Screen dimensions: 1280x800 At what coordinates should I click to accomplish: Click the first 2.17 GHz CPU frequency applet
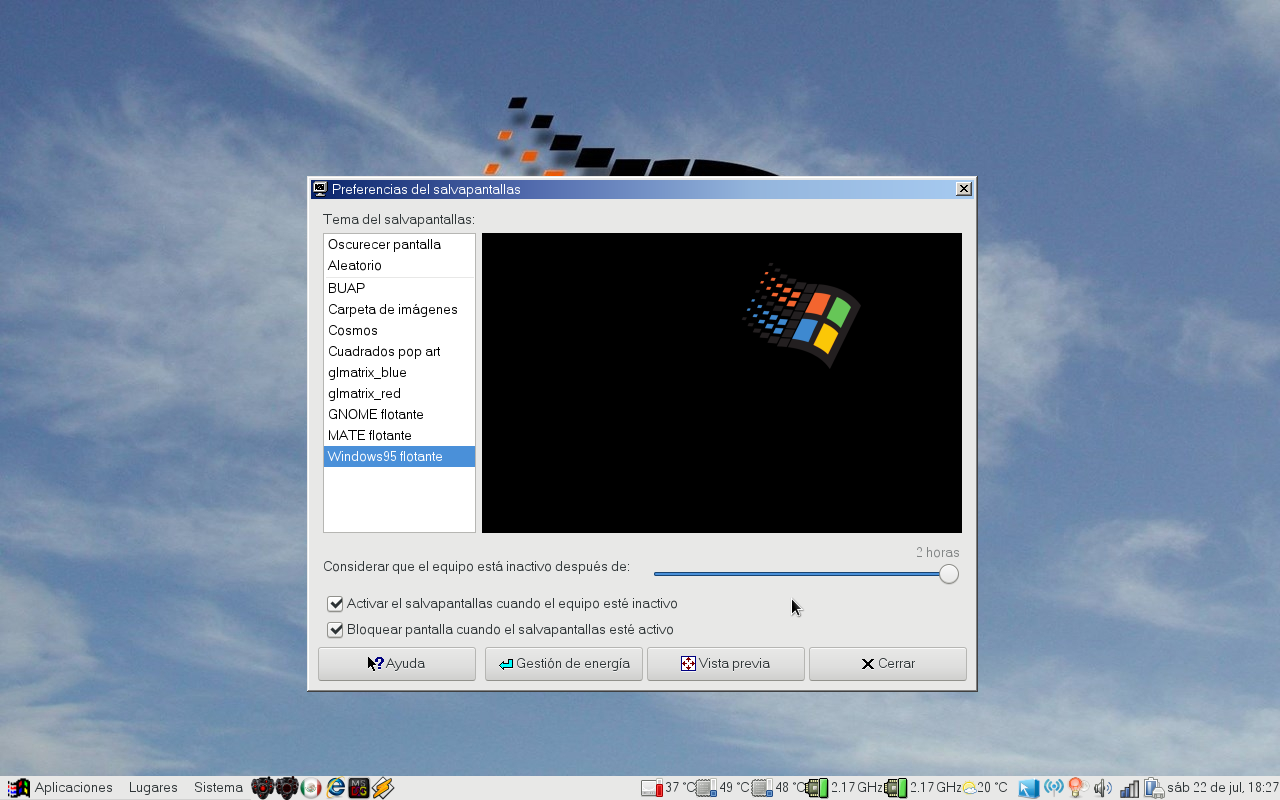point(845,788)
